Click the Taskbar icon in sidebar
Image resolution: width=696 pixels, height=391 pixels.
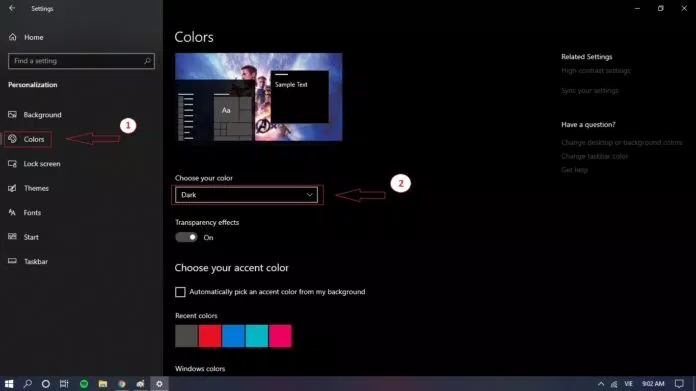point(12,261)
